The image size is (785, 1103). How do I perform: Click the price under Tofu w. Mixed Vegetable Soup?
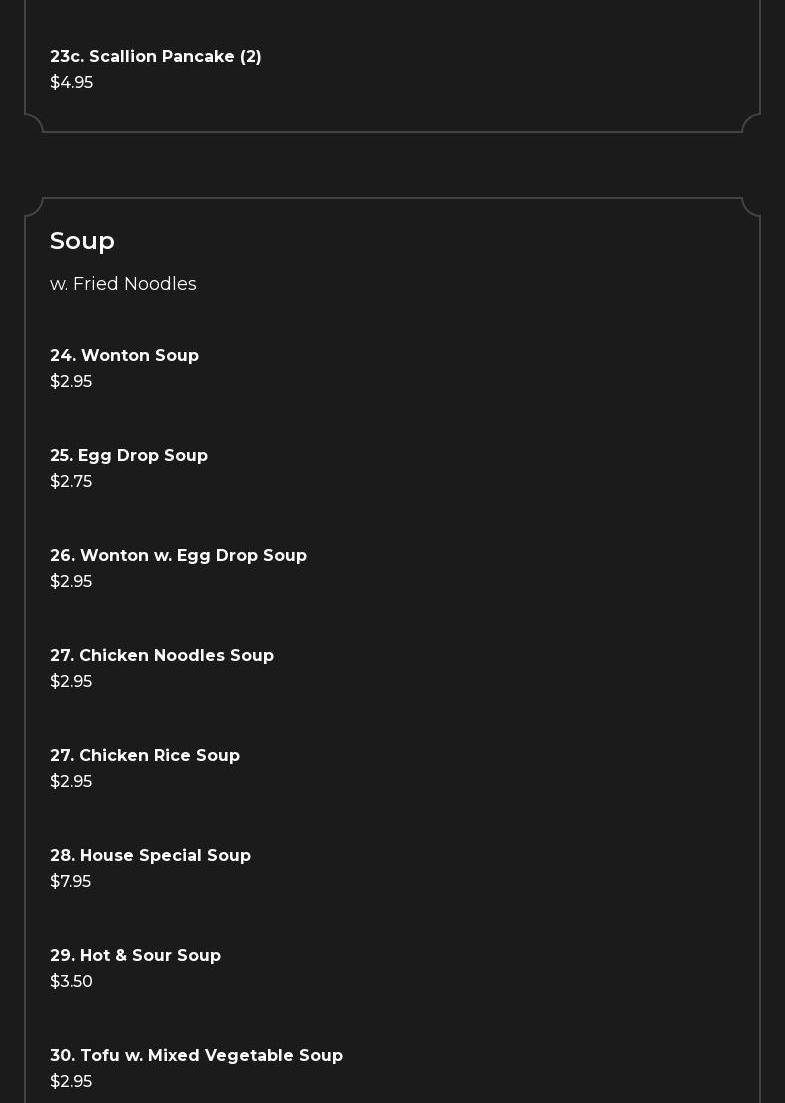point(71,1082)
